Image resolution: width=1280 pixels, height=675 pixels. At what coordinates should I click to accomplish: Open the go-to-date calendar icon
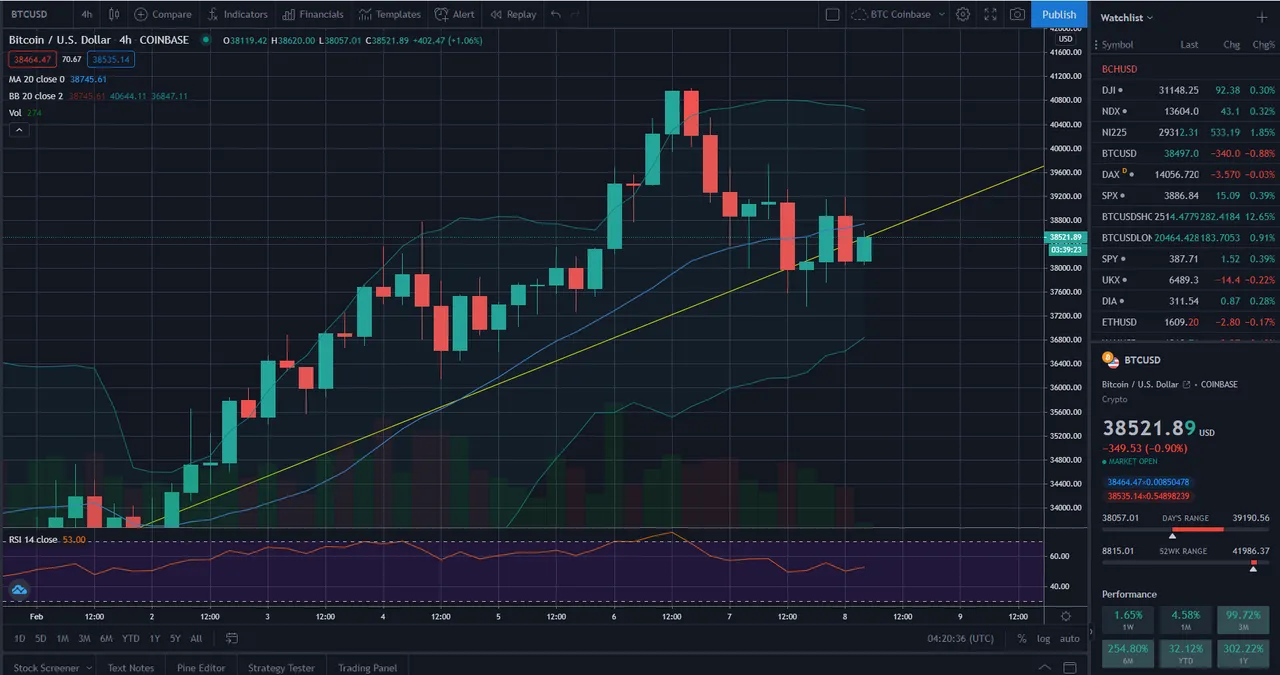point(232,638)
